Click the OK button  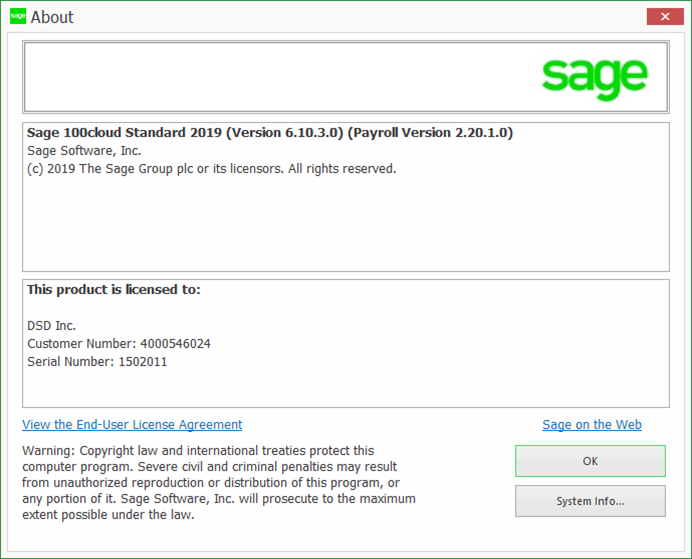590,461
